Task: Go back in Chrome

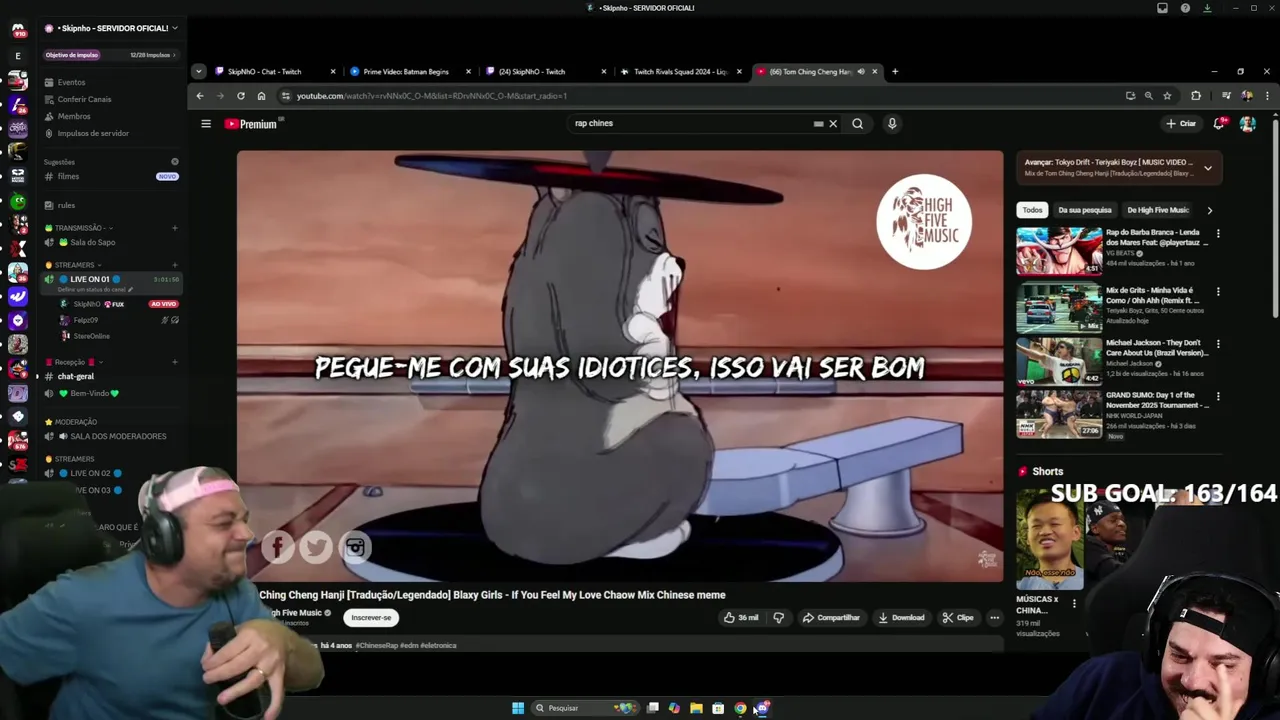Action: pyautogui.click(x=200, y=96)
